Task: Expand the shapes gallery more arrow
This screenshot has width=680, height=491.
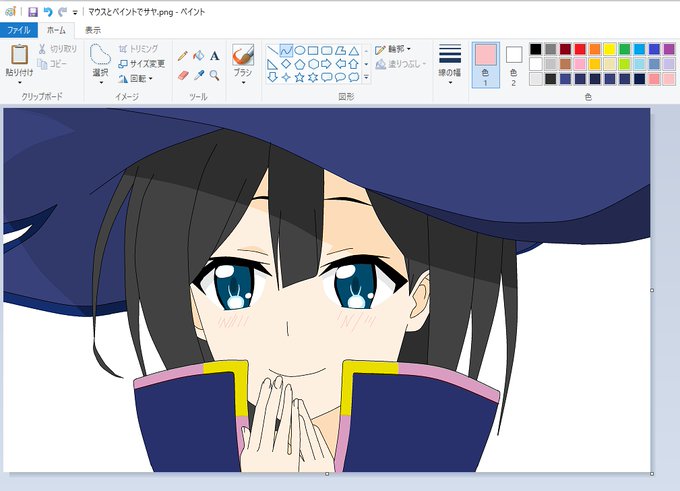Action: [366, 78]
